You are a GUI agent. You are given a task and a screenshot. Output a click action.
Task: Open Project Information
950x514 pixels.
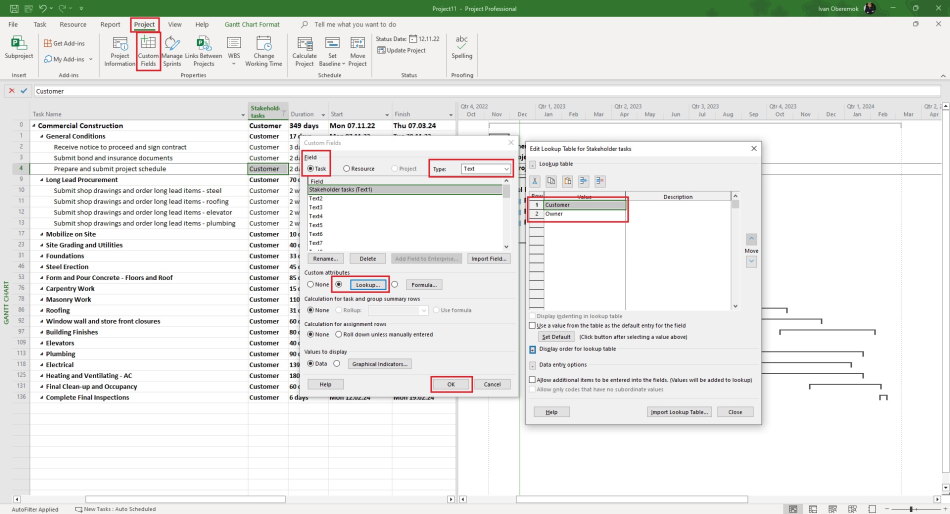(120, 52)
